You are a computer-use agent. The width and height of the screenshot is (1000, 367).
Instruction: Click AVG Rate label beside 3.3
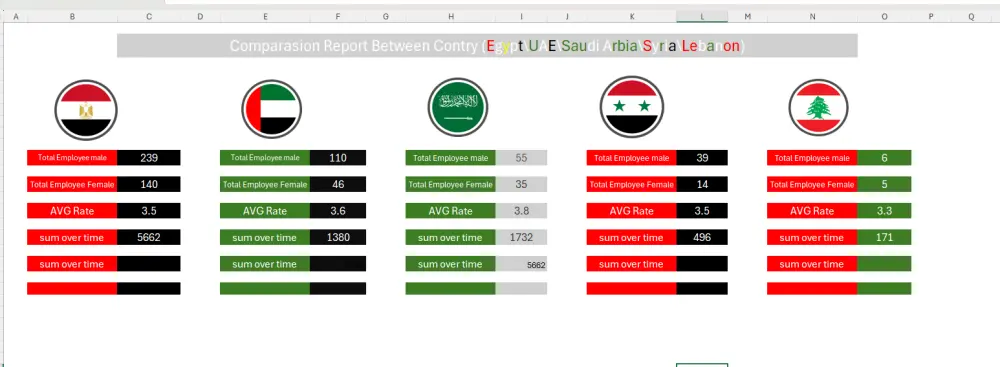coord(812,211)
